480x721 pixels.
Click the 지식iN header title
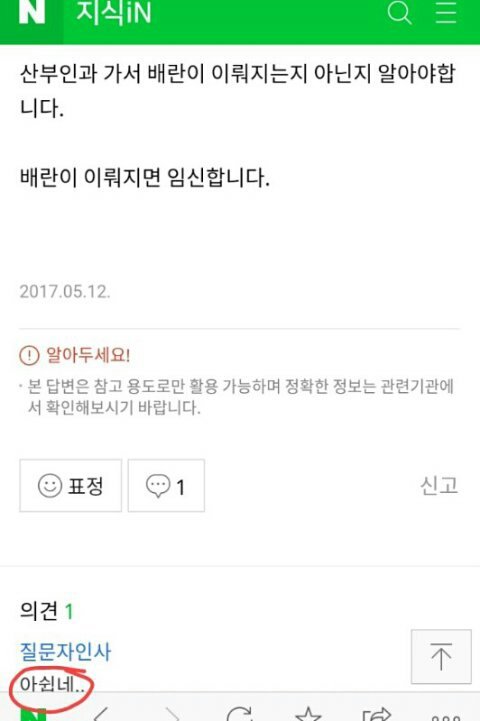[x=113, y=12]
